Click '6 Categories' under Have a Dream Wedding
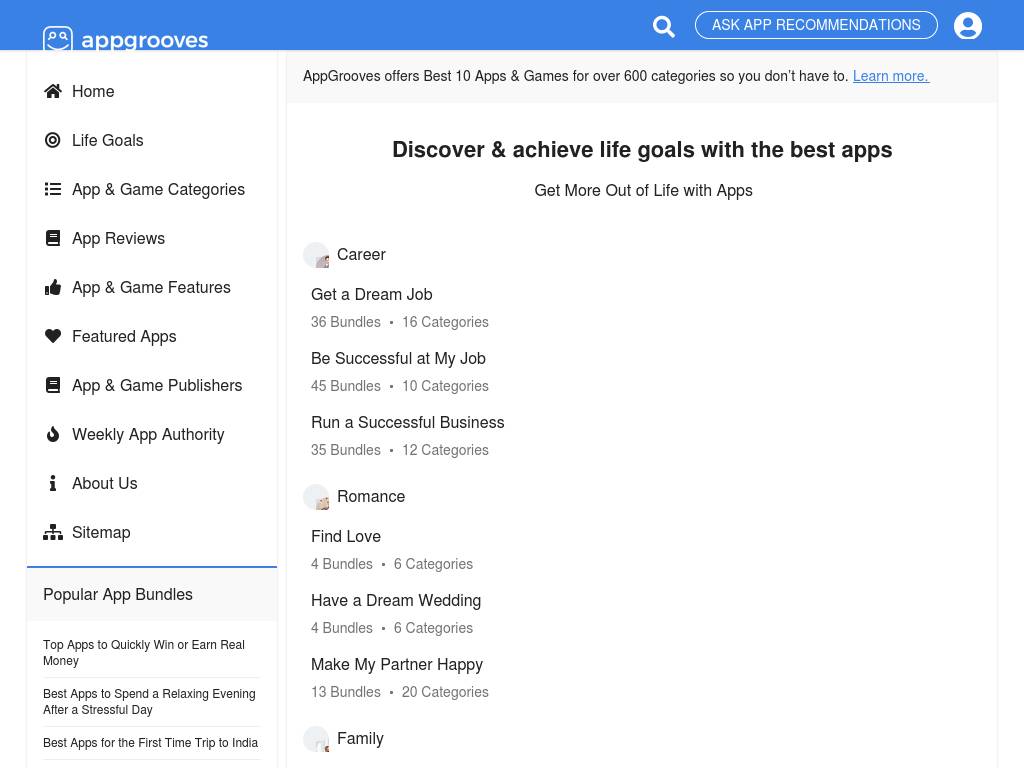The image size is (1024, 768). click(433, 628)
